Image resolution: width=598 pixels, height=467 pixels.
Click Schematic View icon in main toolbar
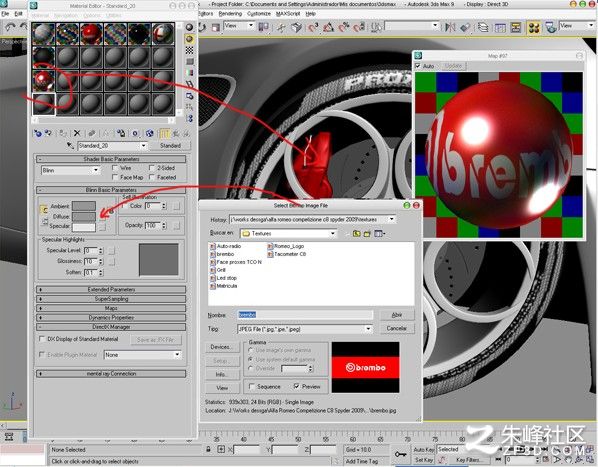coord(516,27)
